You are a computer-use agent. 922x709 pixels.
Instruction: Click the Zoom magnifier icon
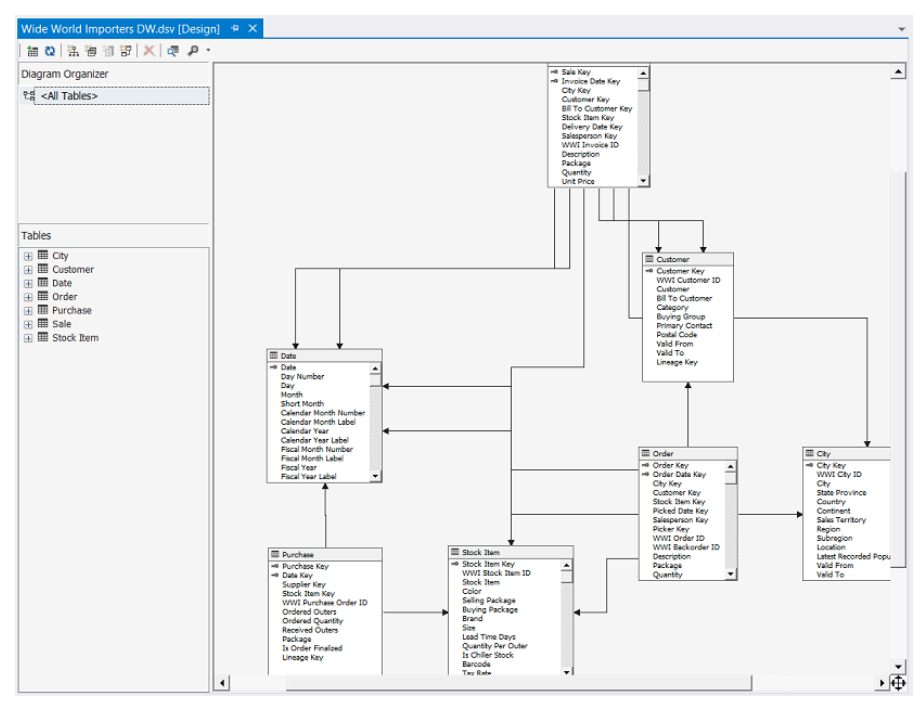(x=192, y=51)
